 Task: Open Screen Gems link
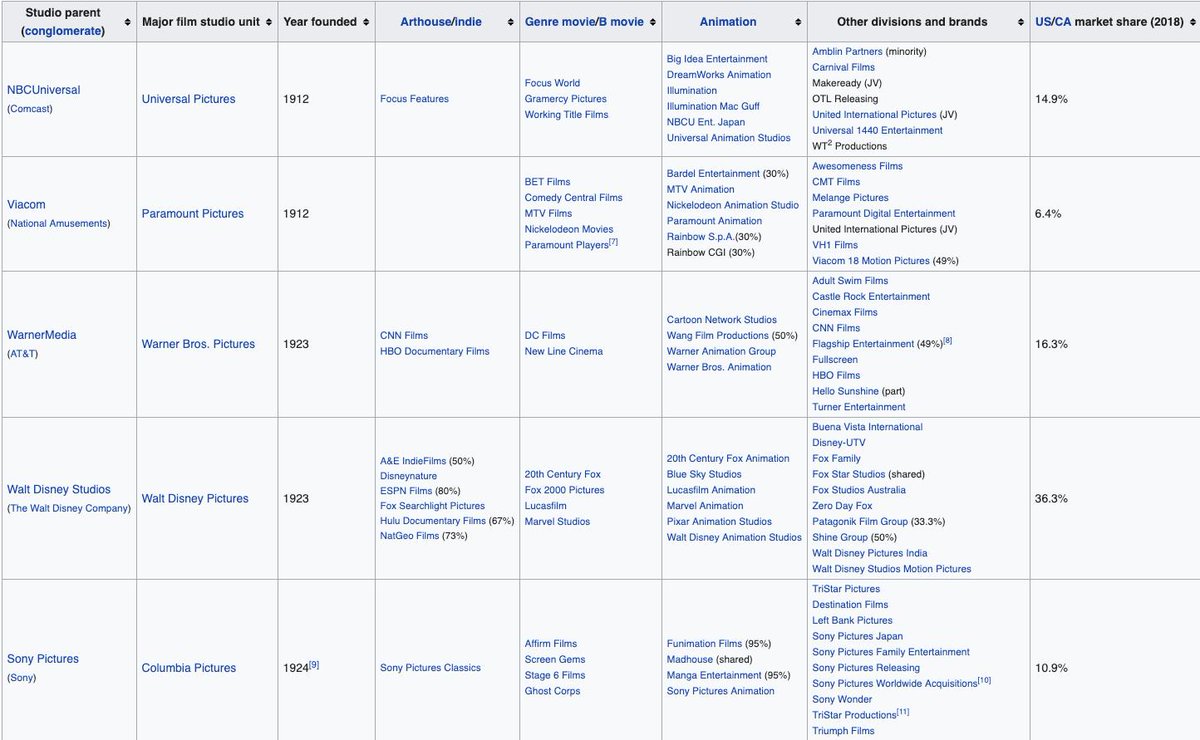[x=555, y=660]
